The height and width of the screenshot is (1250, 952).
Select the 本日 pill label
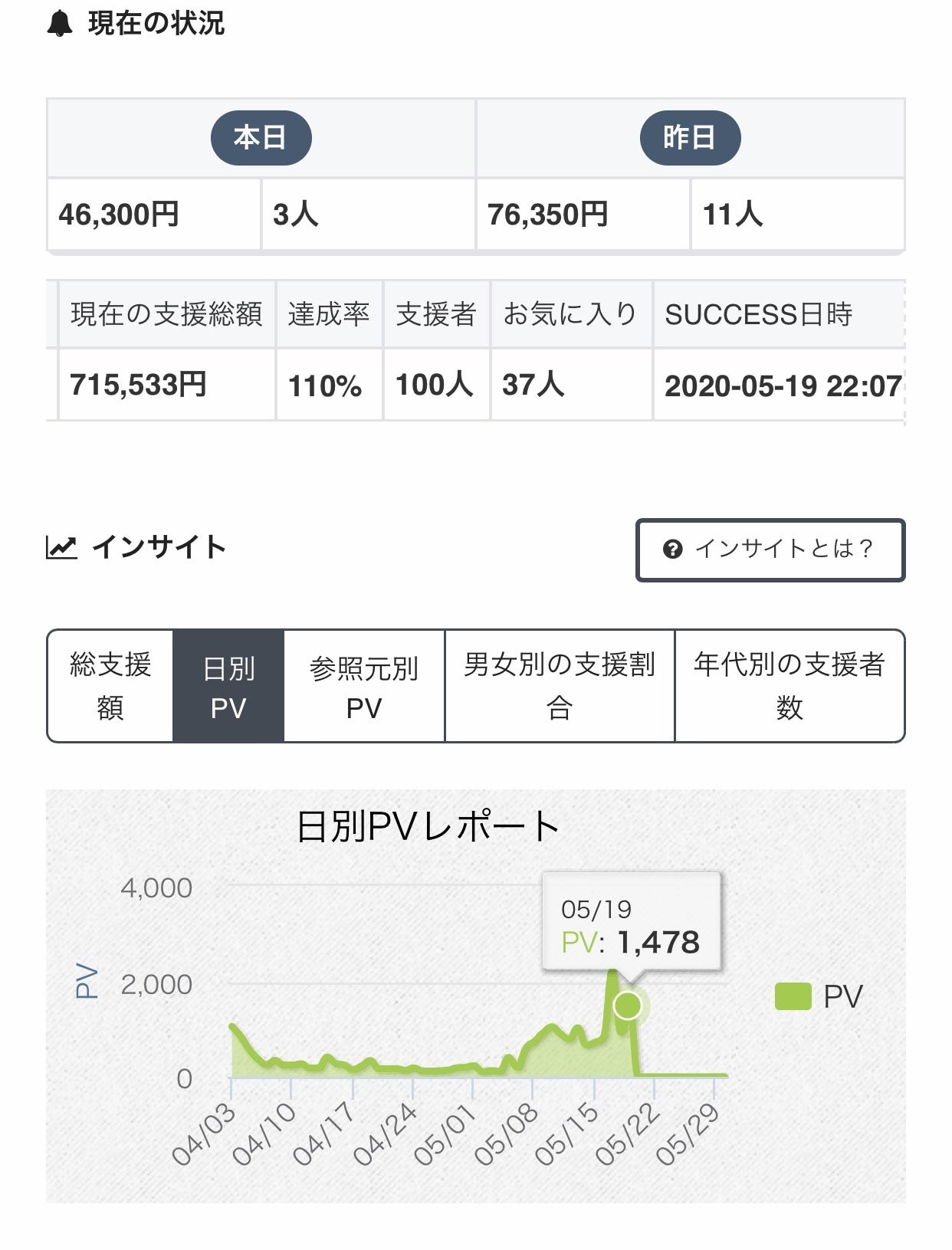point(261,138)
